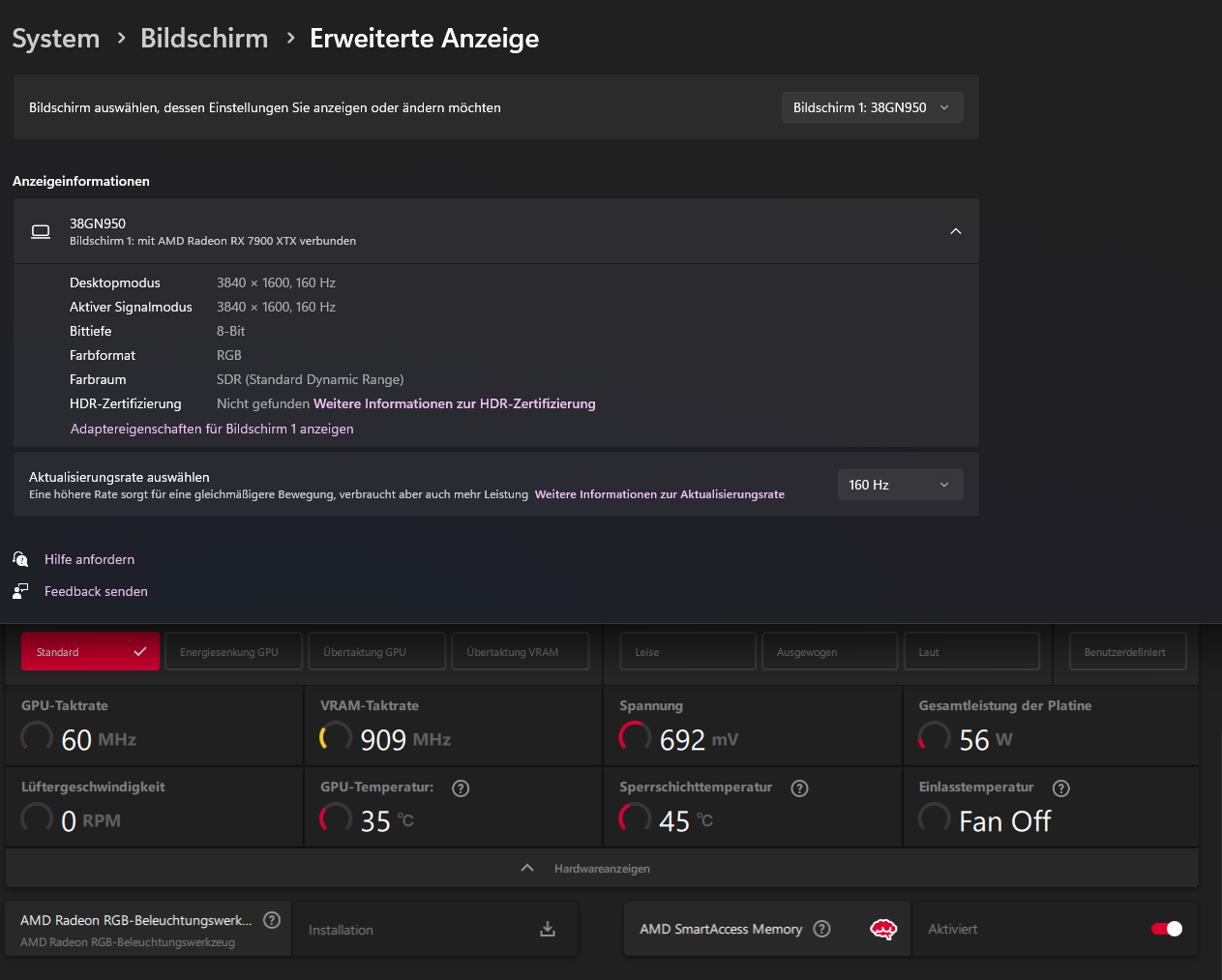
Task: Open Adaptereigenschaften für Bildschirm 1 anzeigen
Action: [x=212, y=429]
